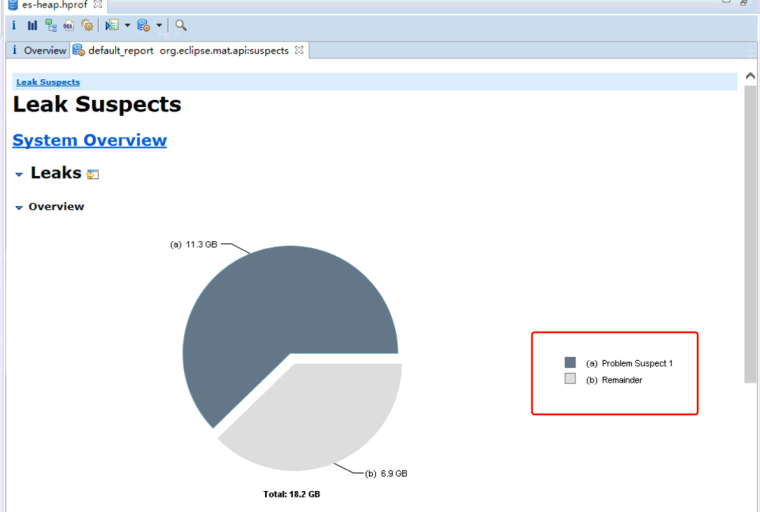
Task: Click the vertical scrollbar thumb
Action: (x=750, y=235)
